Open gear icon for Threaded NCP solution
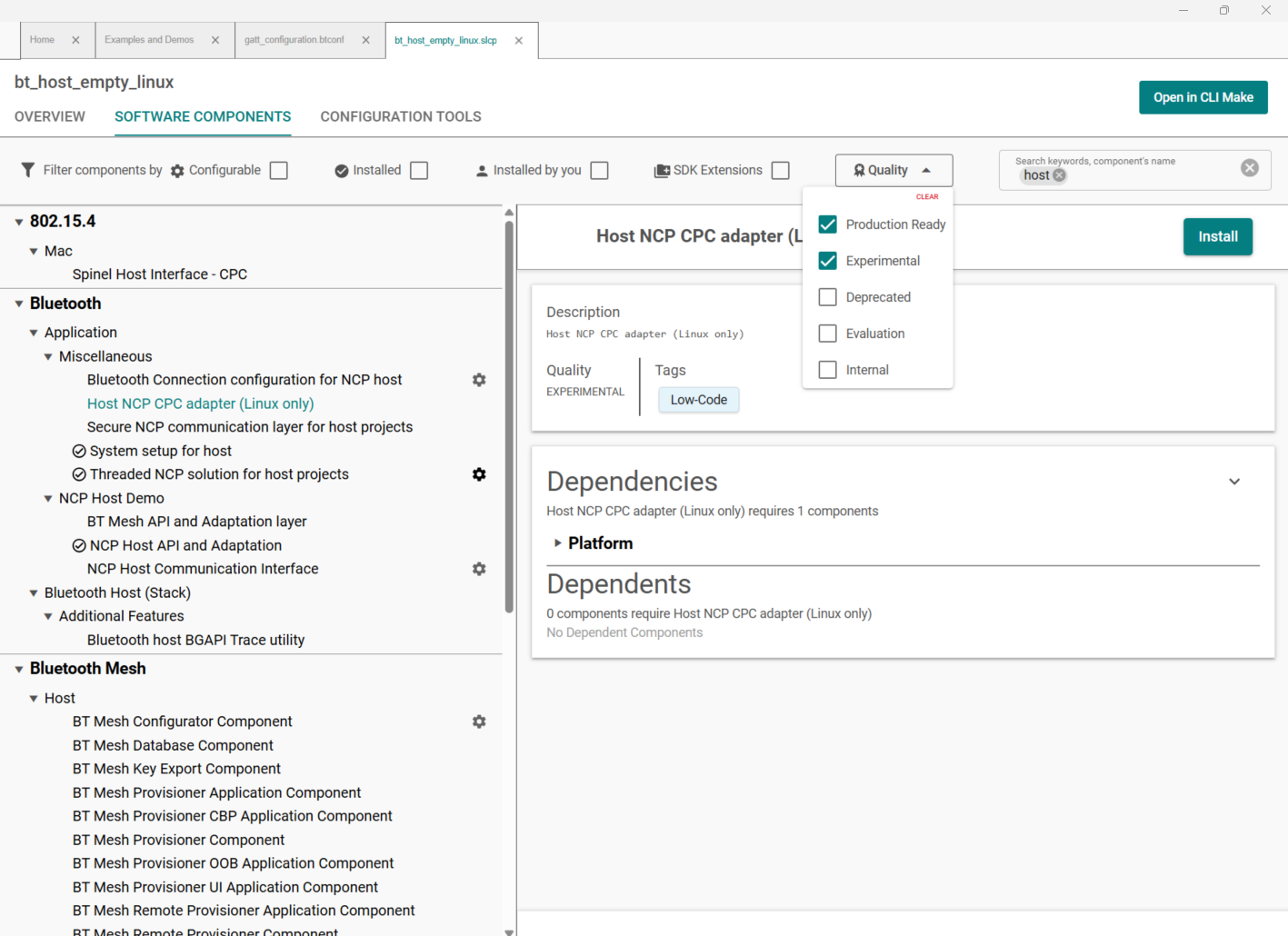 [479, 474]
